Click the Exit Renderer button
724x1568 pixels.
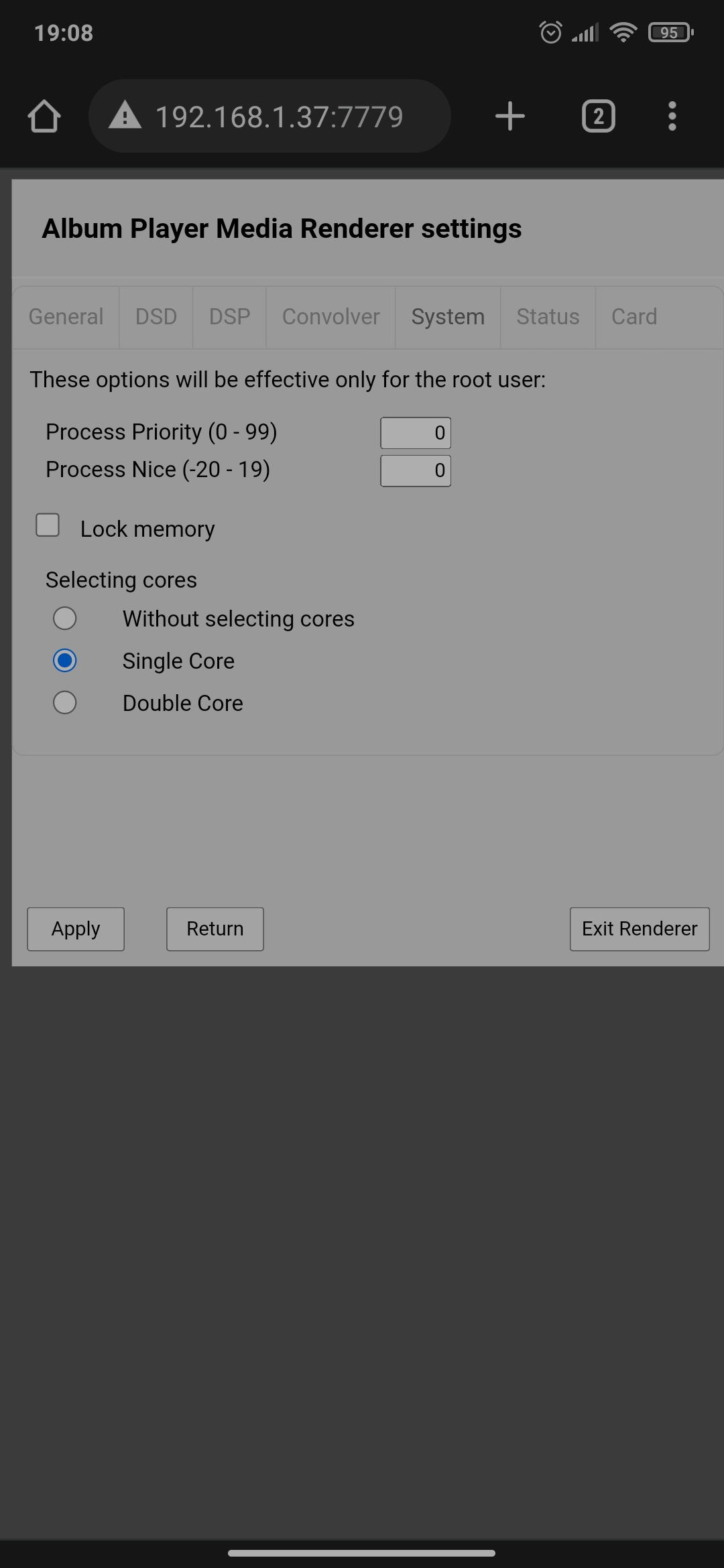point(640,929)
